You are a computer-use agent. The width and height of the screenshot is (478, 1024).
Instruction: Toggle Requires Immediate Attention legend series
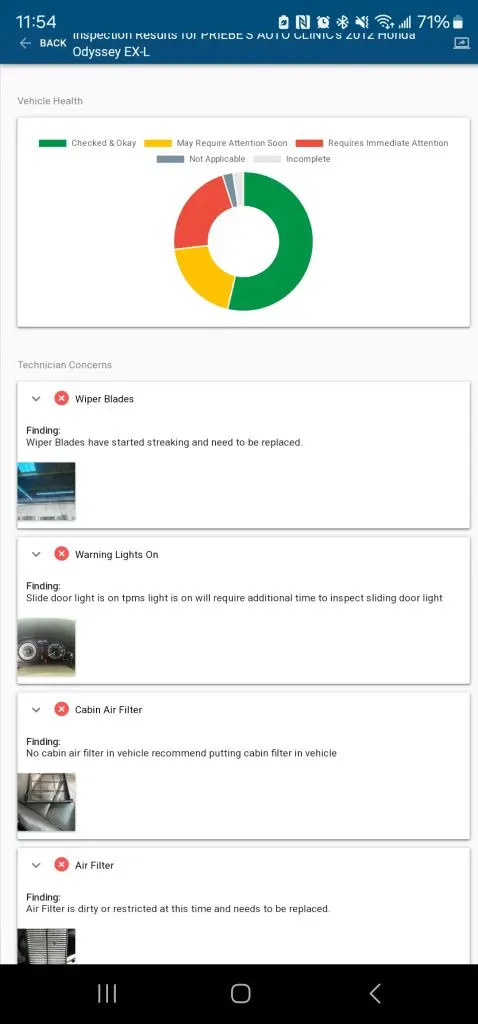372,143
